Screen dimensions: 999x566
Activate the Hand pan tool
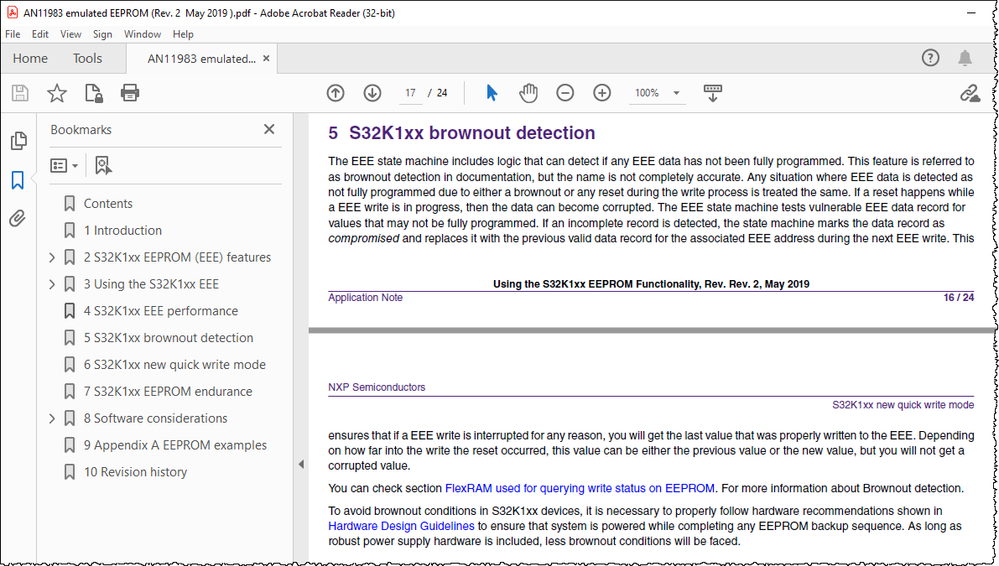[528, 93]
